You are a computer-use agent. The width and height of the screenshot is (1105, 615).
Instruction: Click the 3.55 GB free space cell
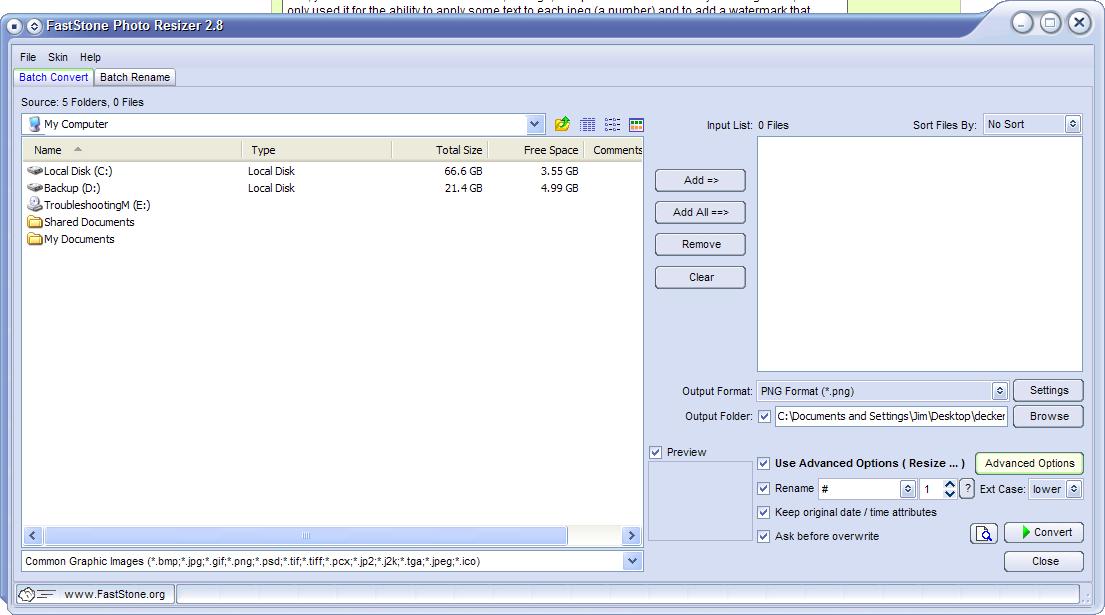[560, 171]
